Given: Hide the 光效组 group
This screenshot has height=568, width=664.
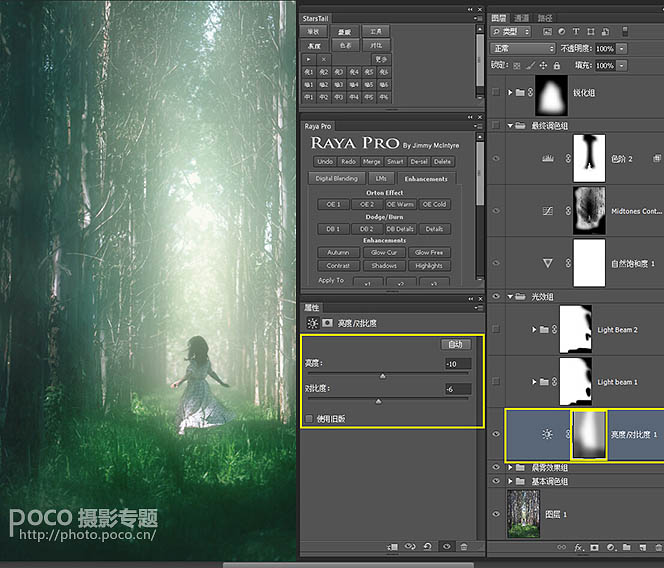Looking at the screenshot, I should coord(496,296).
